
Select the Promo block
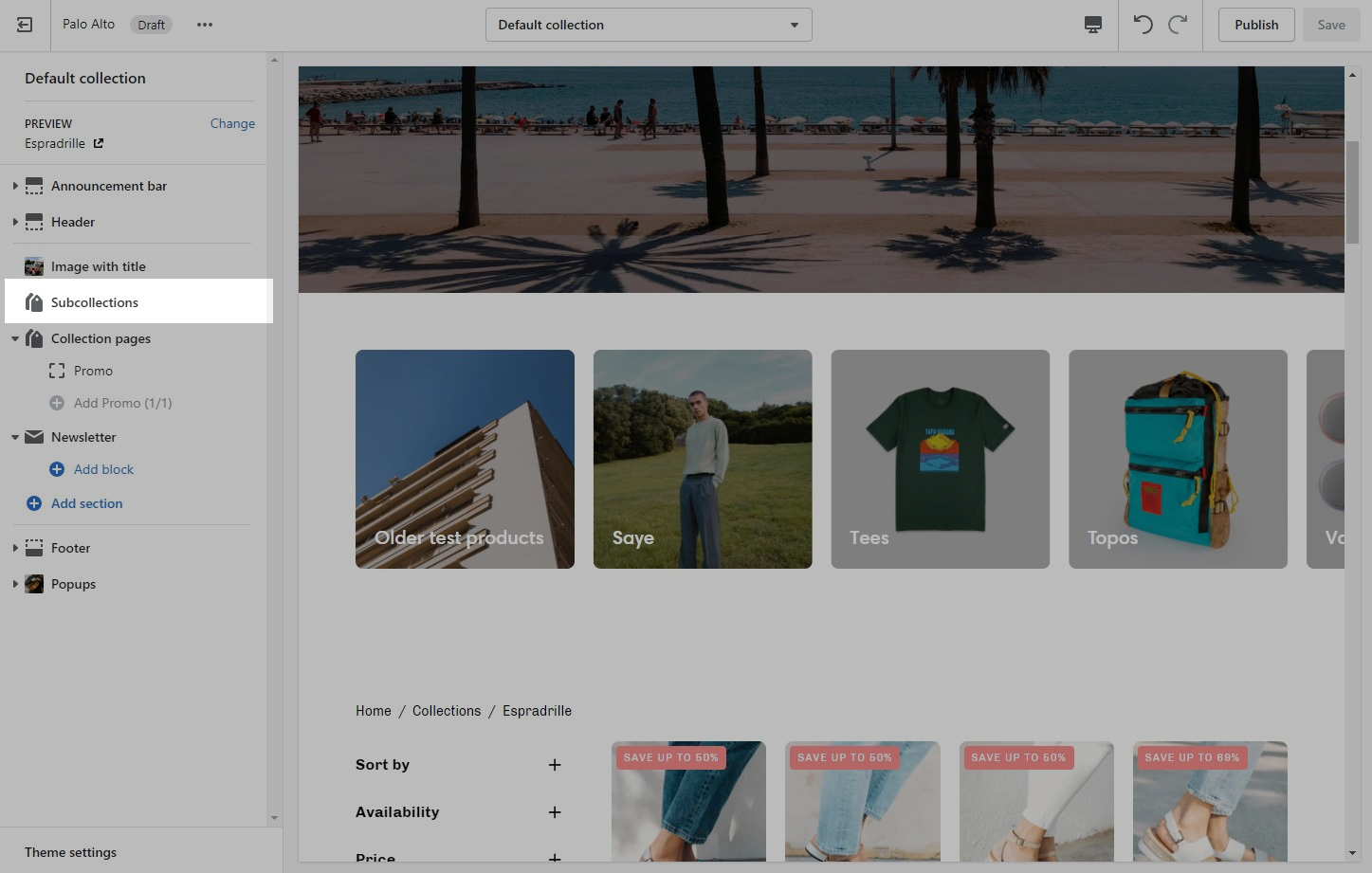click(93, 371)
